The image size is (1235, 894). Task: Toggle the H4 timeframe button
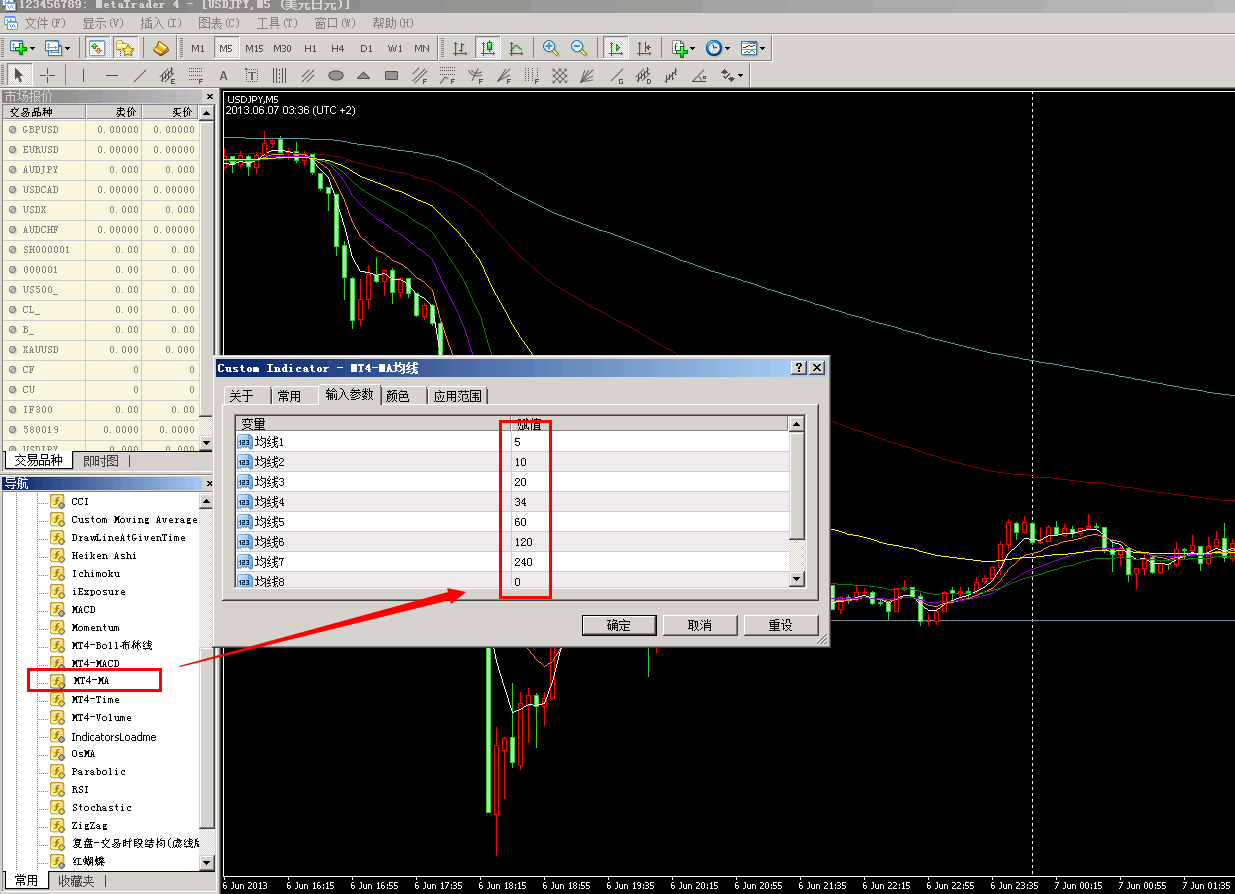[338, 48]
